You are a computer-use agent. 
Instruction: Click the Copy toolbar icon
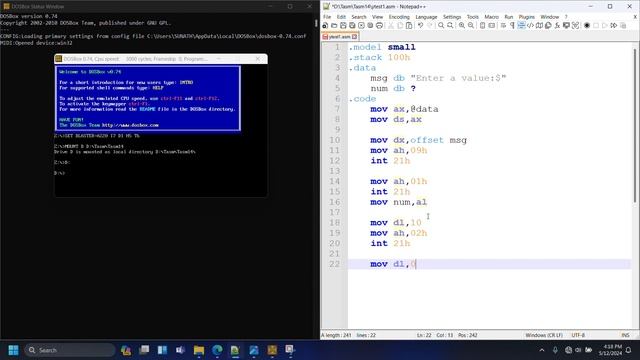(x=400, y=25)
